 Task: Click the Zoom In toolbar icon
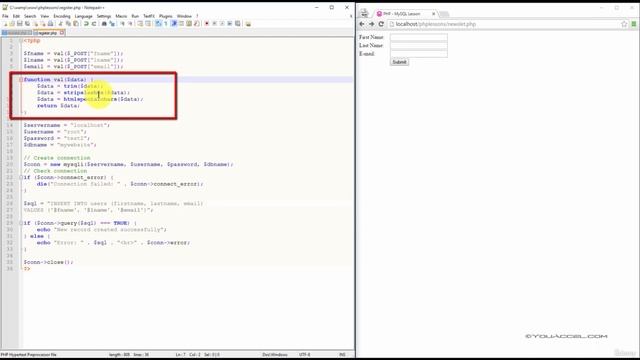click(122, 24)
